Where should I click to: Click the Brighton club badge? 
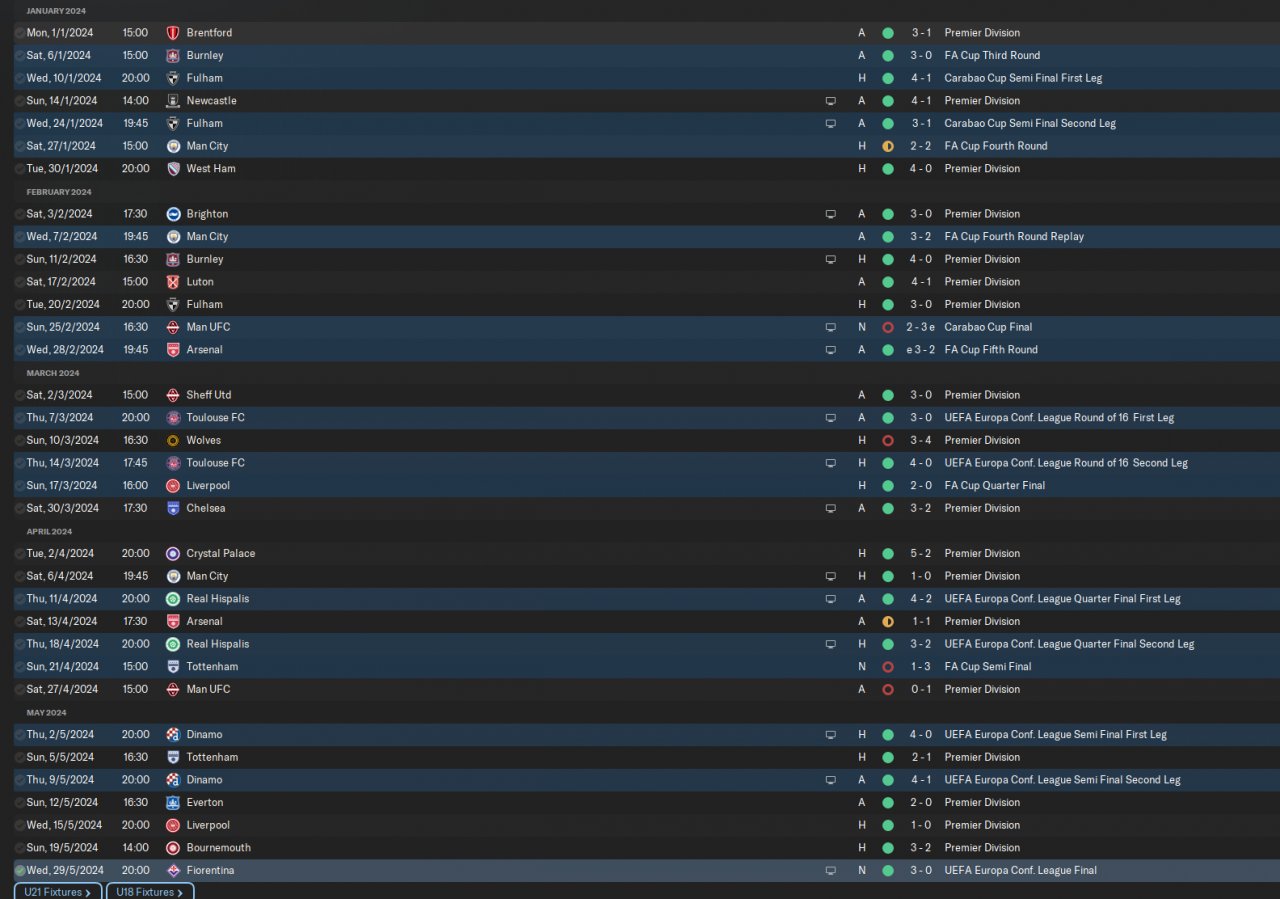[173, 214]
